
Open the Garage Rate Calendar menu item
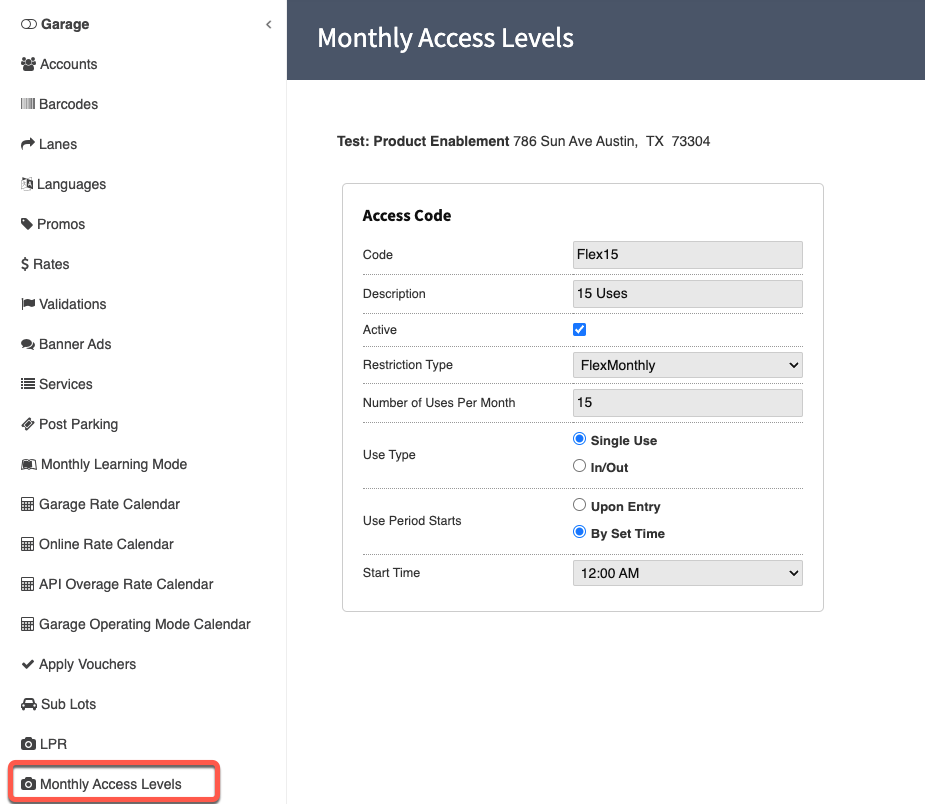click(109, 504)
